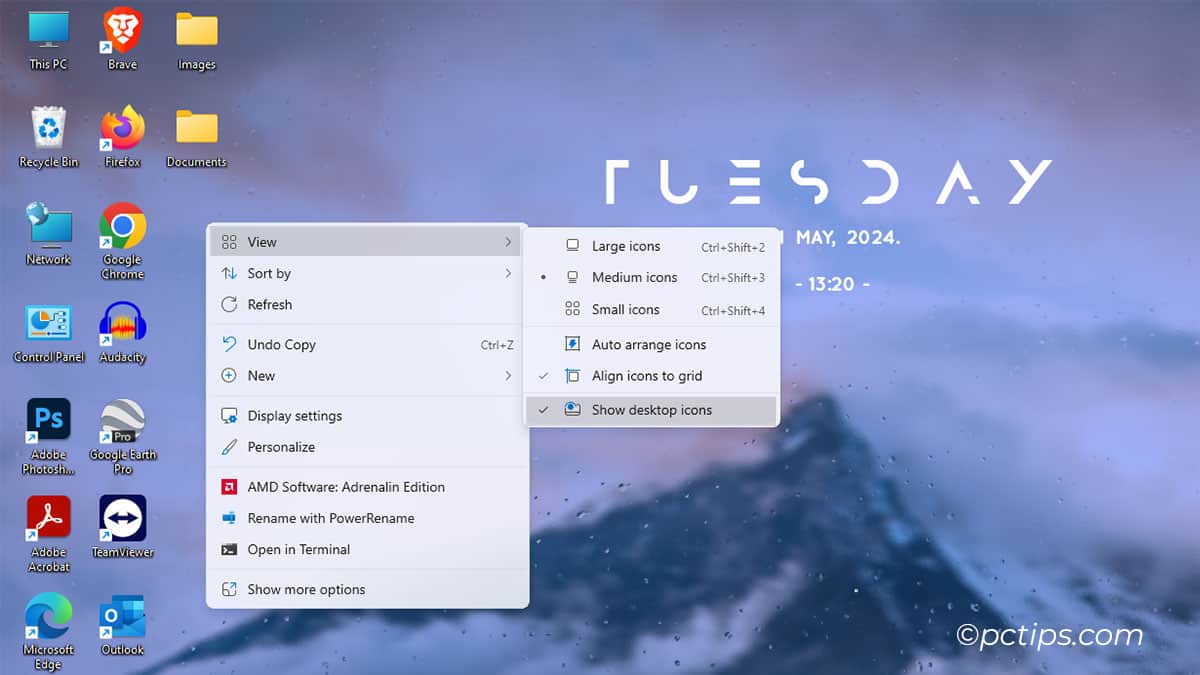Click the 13:20 clock widget
Screen dimensions: 1200x675
coord(832,284)
